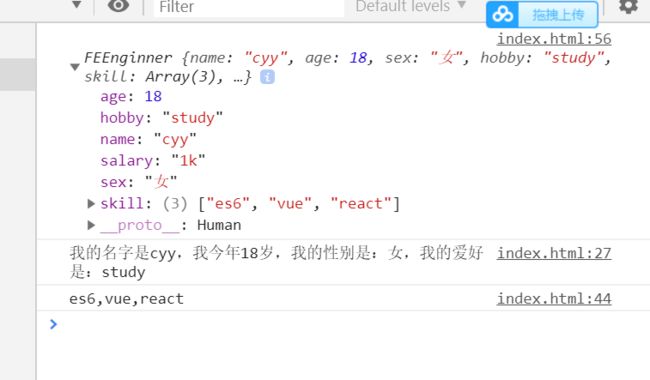Click the Filter input field
650x380 pixels.
[249, 7]
